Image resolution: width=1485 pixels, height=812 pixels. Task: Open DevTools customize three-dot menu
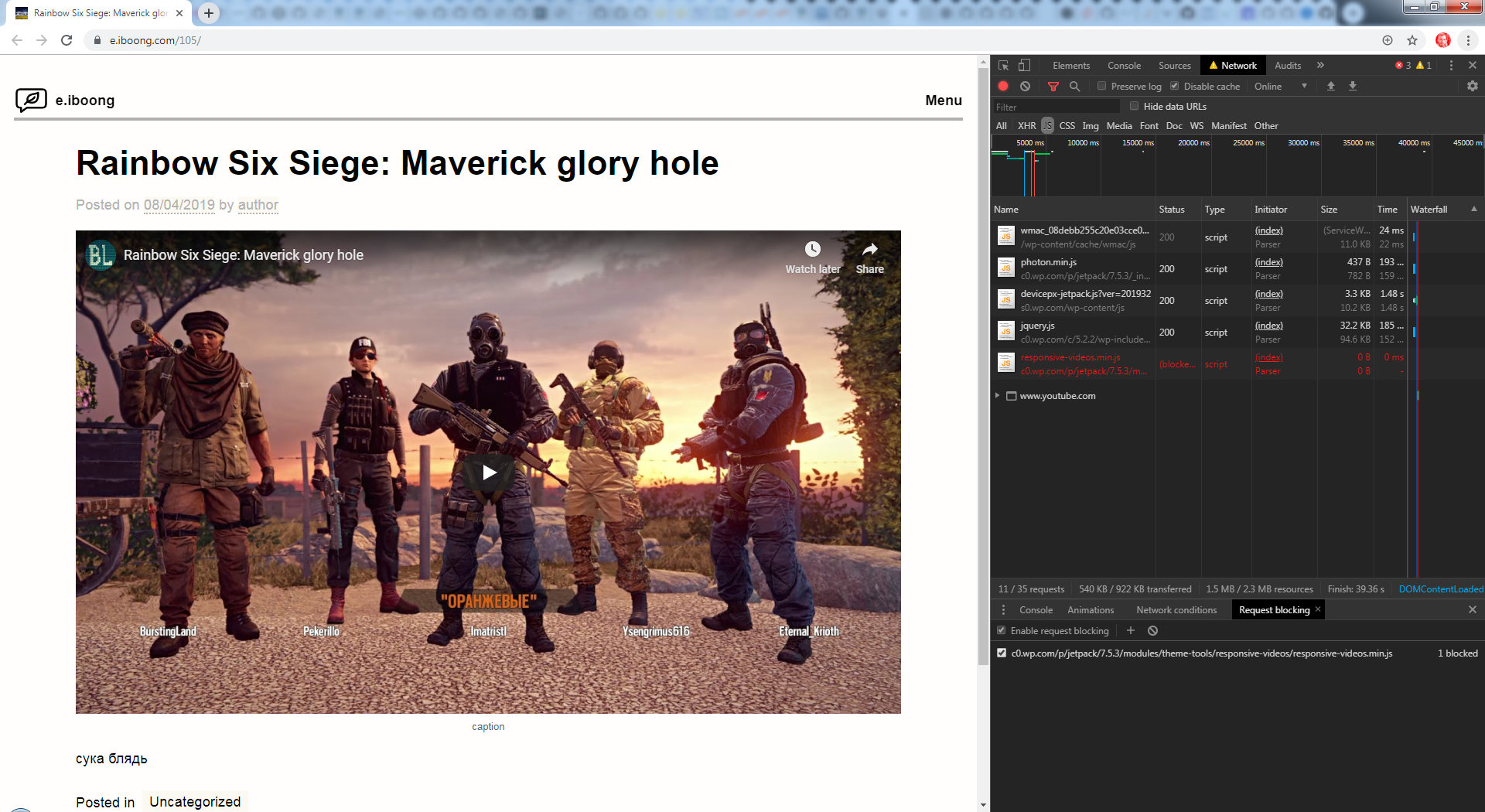coord(1451,66)
